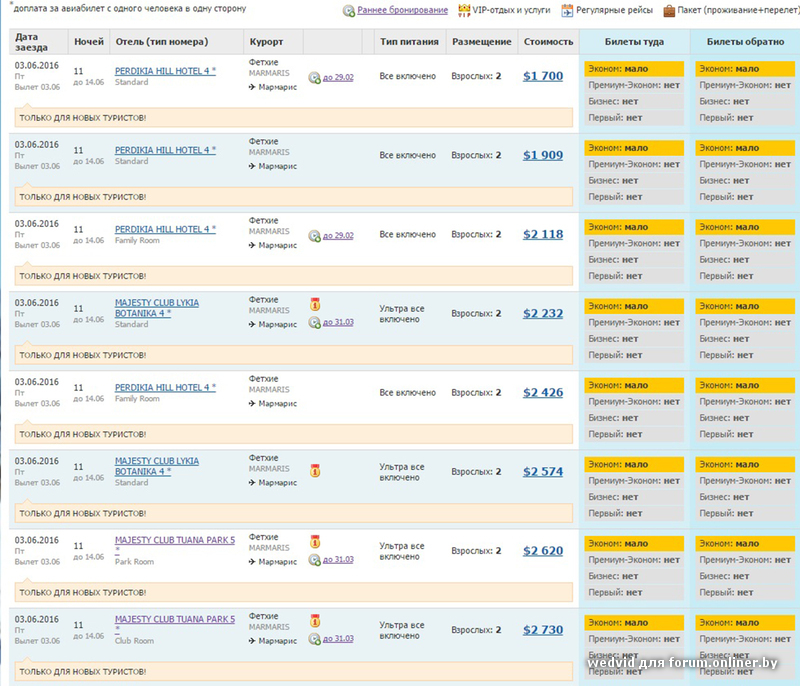
Task: Click the ТОЛЬКО ДЛЯ НОВЫХ ТУРИСТОВ banner under $1 700 row
Action: click(294, 118)
